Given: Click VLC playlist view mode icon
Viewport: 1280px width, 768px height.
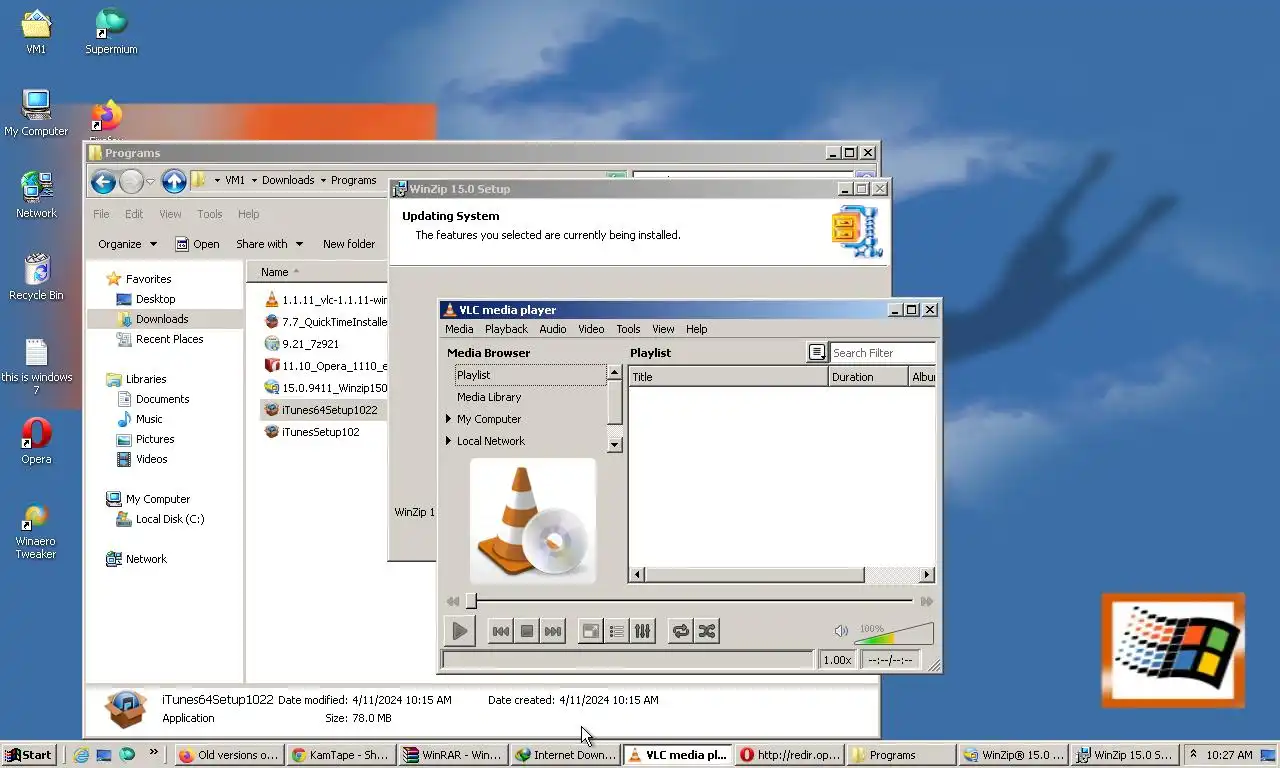Looking at the screenshot, I should click(x=817, y=352).
